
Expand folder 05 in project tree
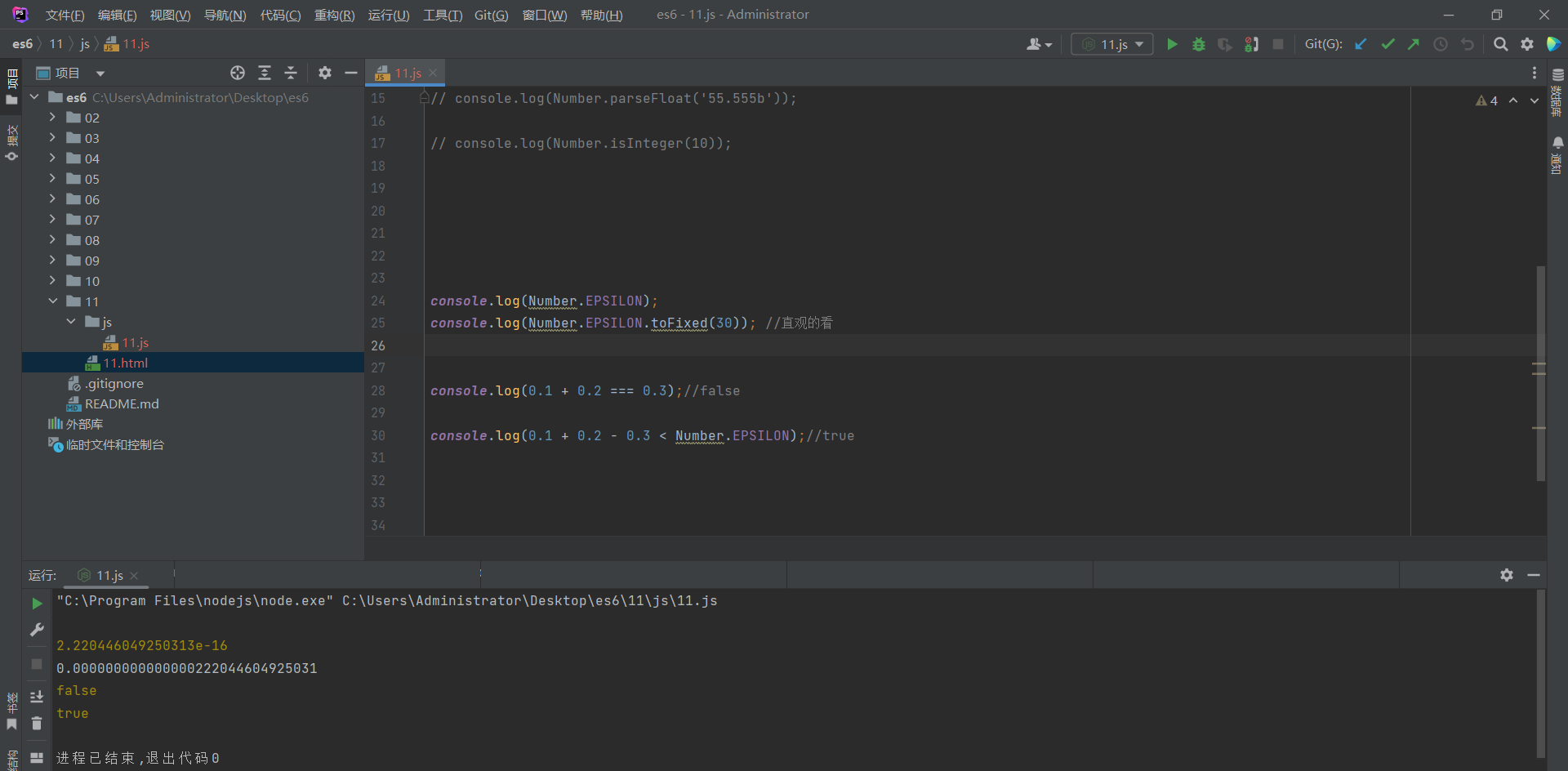tap(52, 179)
